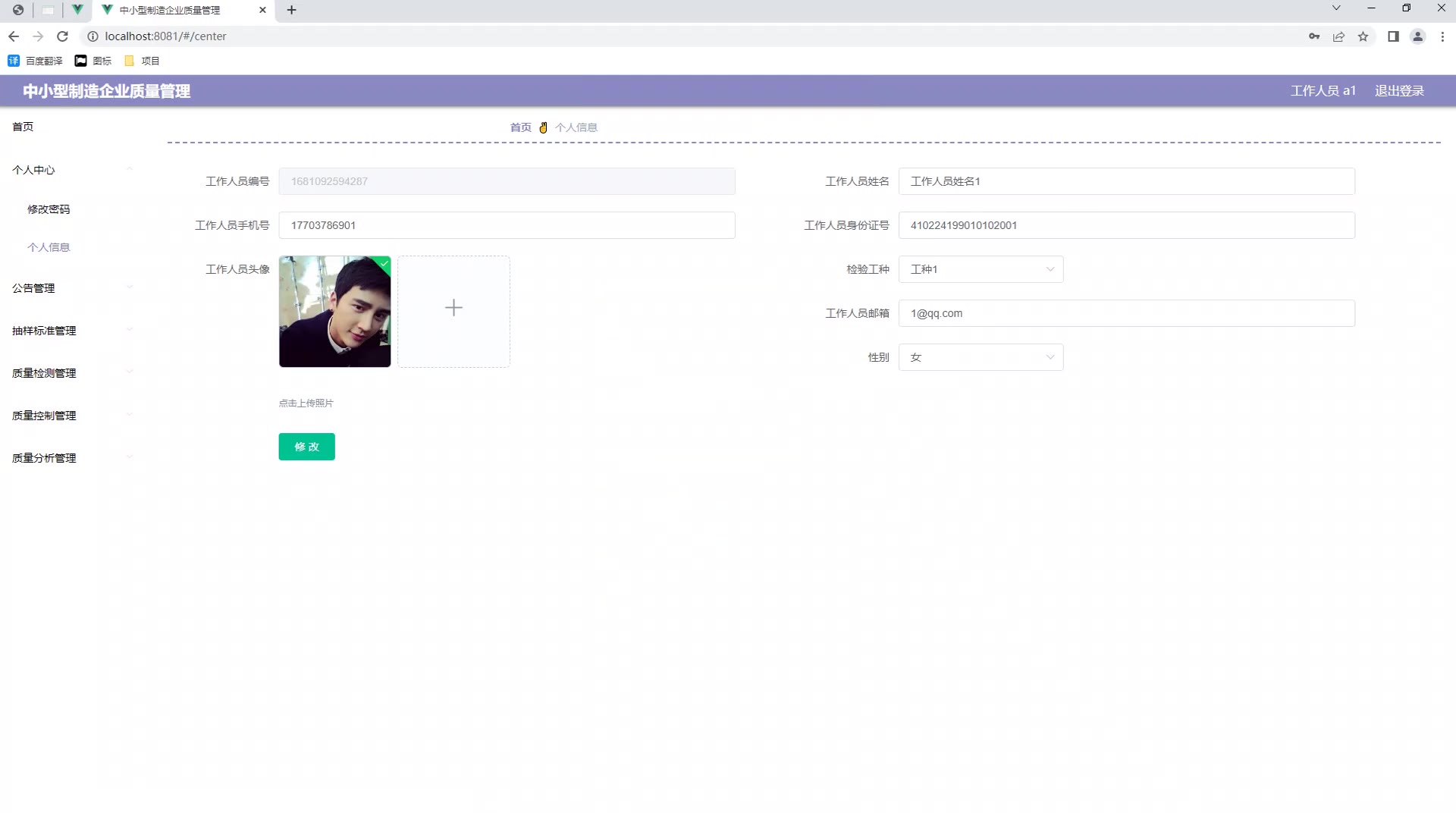Open the Chrome profile avatar
The image size is (1456, 813).
pos(1417,36)
